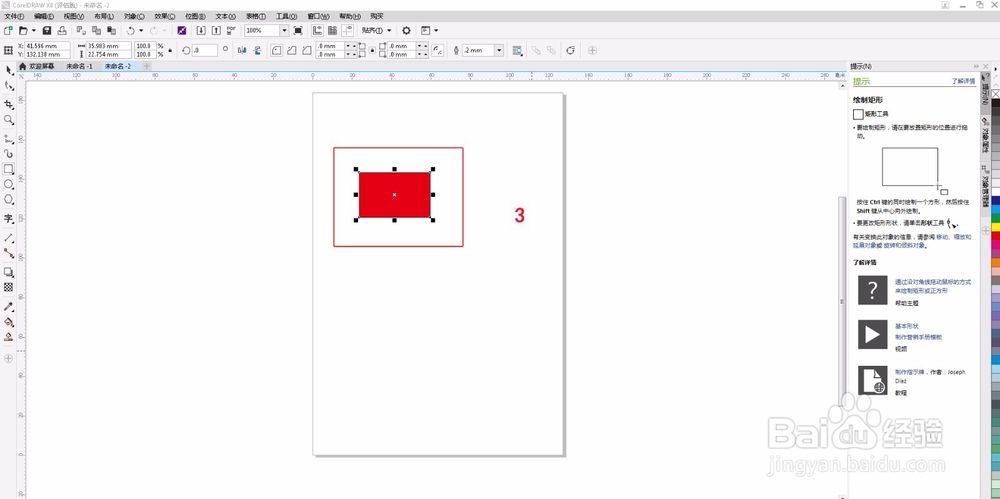Add new document tab plus button

click(146, 66)
